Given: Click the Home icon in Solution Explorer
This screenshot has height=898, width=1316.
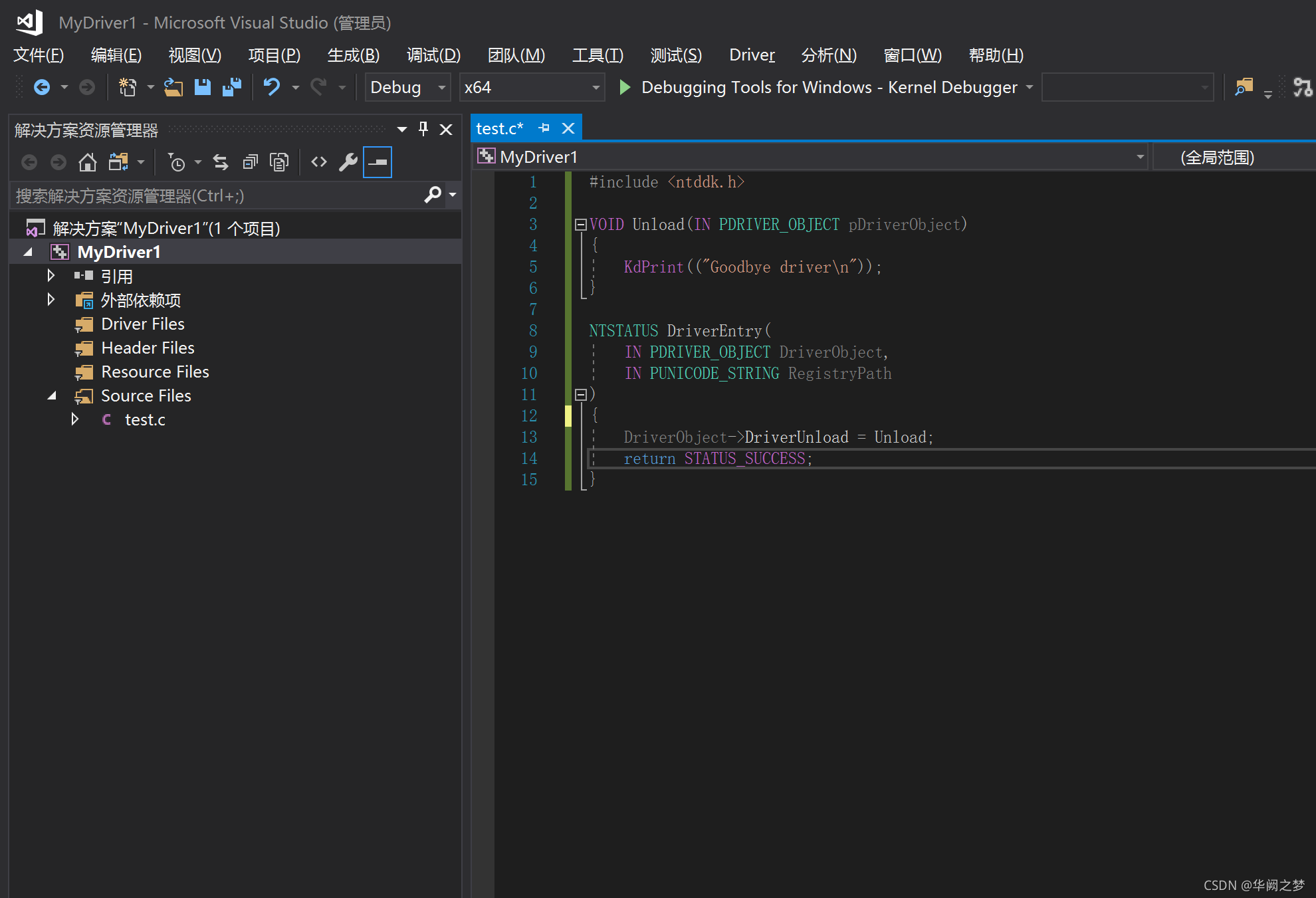Looking at the screenshot, I should click(87, 162).
